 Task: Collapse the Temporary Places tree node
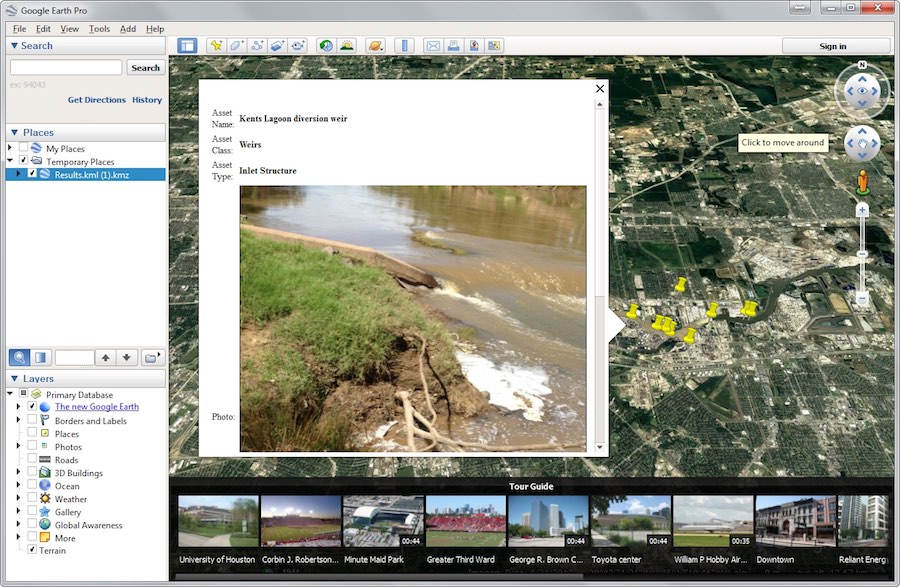(10, 161)
